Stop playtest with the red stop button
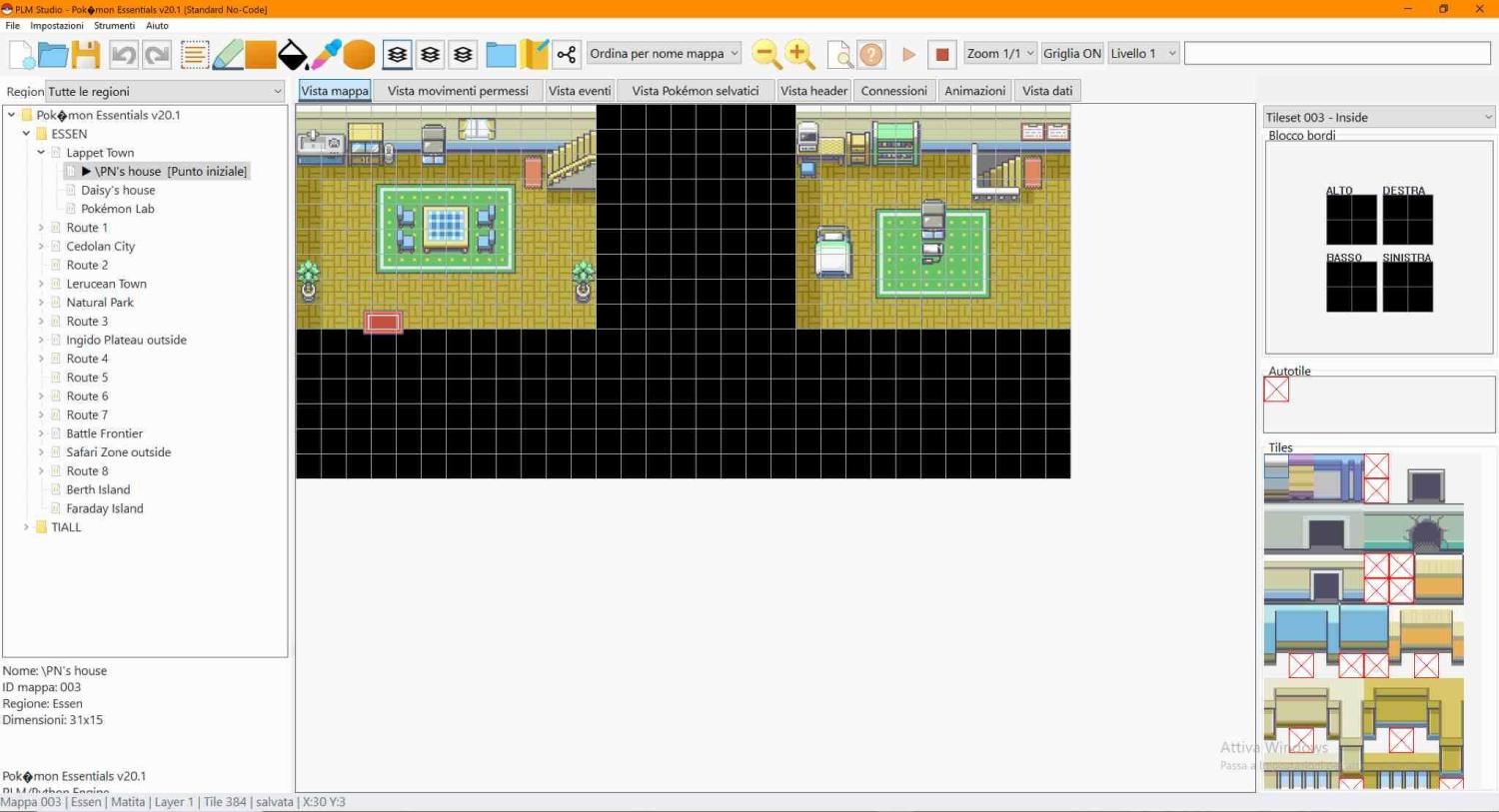 (x=941, y=54)
